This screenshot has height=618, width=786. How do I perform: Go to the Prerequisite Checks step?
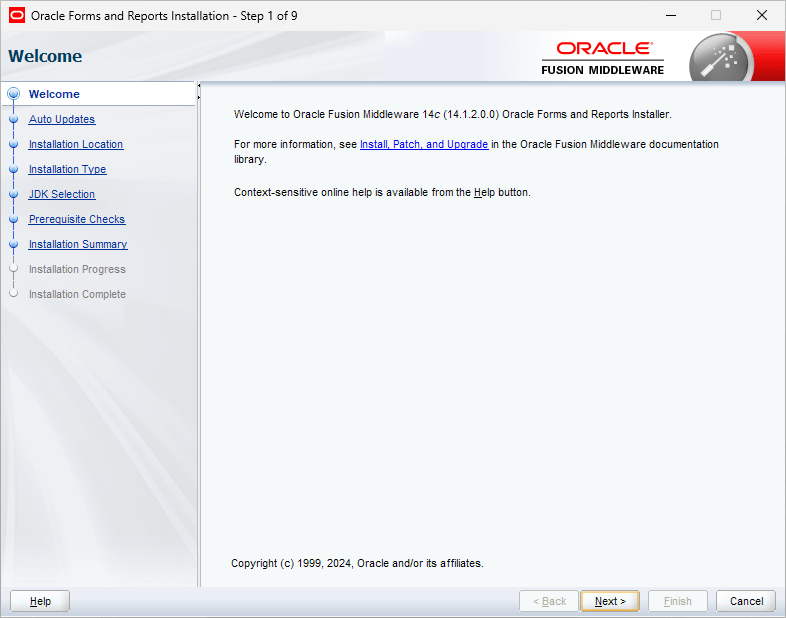click(77, 220)
